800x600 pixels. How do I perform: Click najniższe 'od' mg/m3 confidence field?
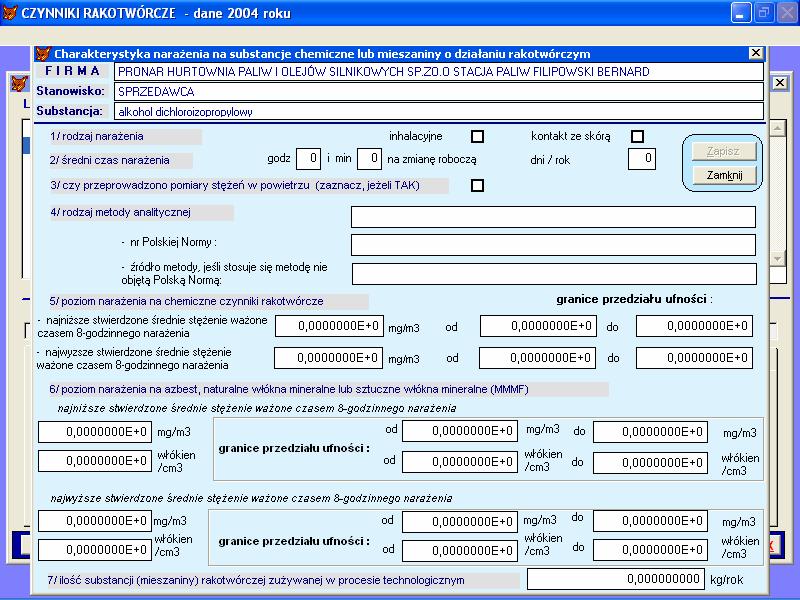460,431
